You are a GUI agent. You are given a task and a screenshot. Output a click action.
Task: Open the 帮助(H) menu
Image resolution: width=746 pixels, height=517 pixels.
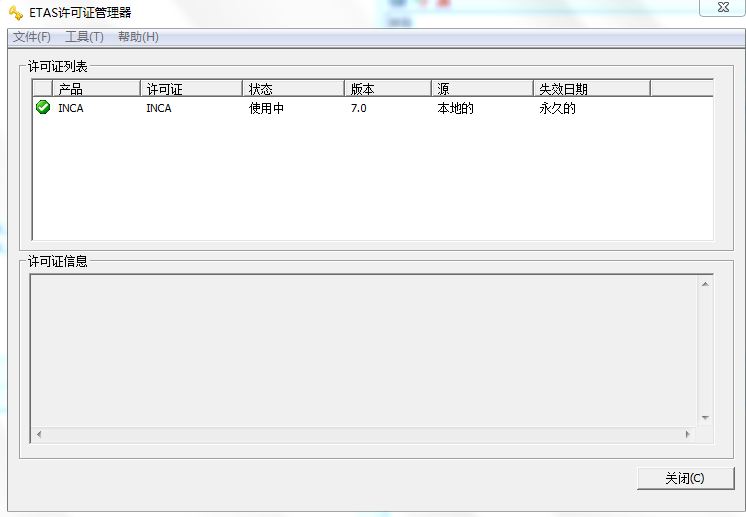(138, 37)
